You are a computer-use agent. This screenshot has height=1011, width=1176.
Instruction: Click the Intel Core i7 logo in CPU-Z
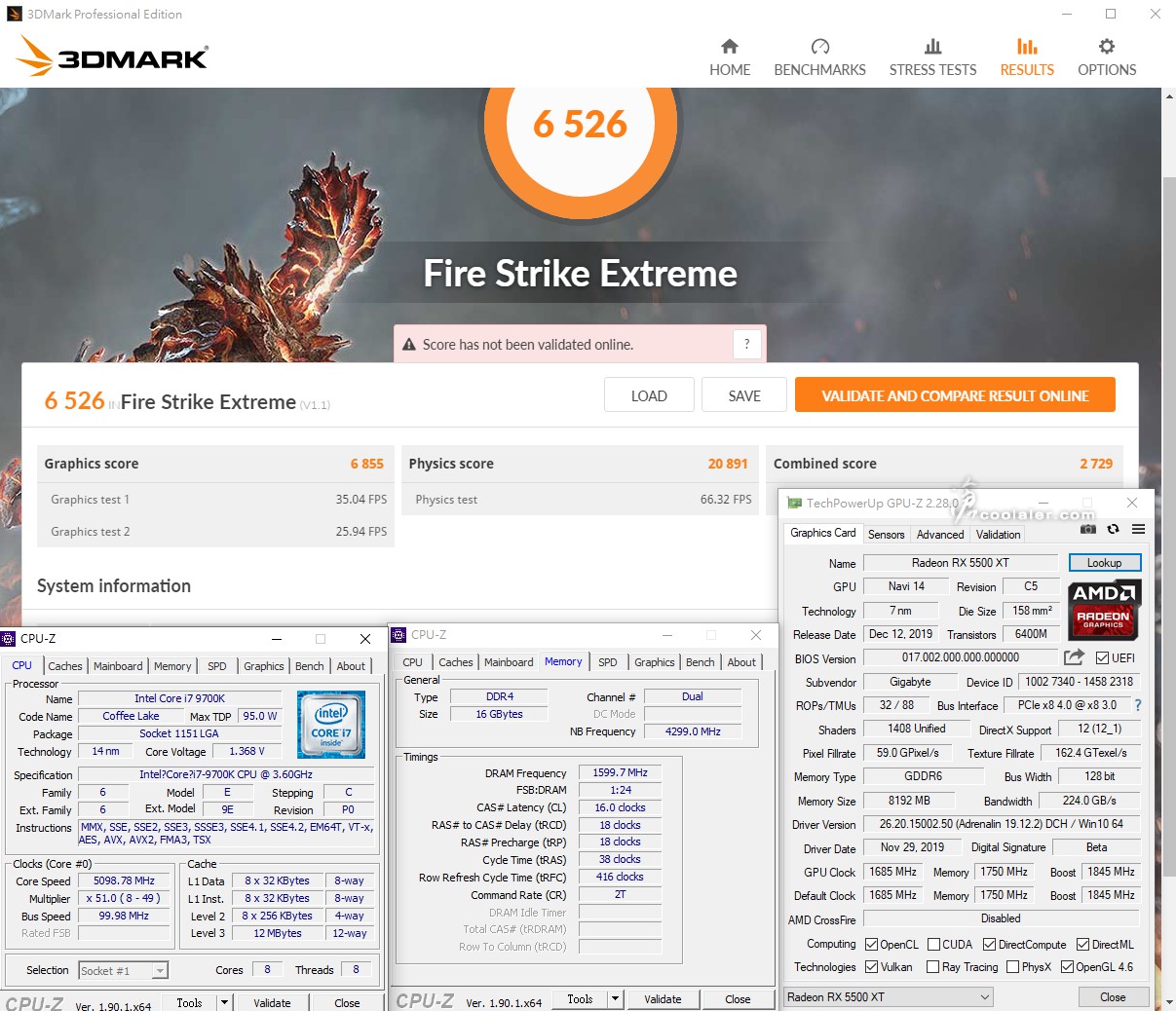tap(331, 725)
